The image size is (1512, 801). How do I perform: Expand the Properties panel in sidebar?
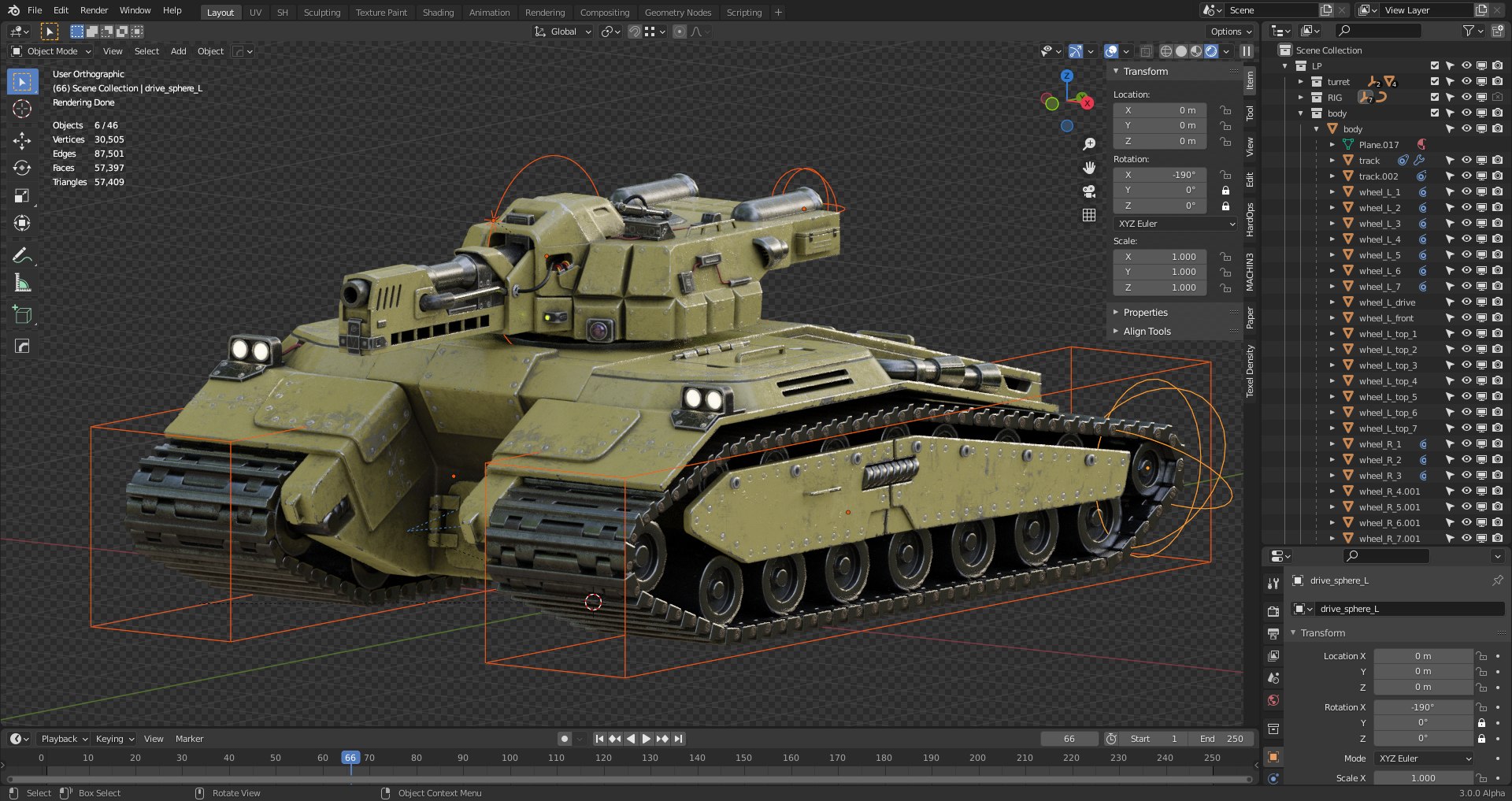point(1145,313)
